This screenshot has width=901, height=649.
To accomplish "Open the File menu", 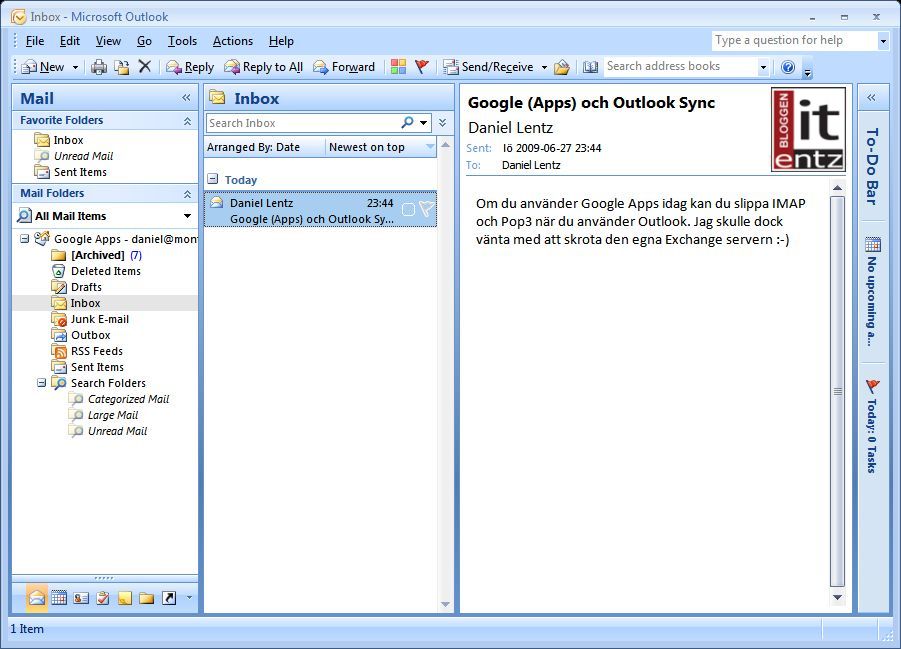I will [35, 41].
